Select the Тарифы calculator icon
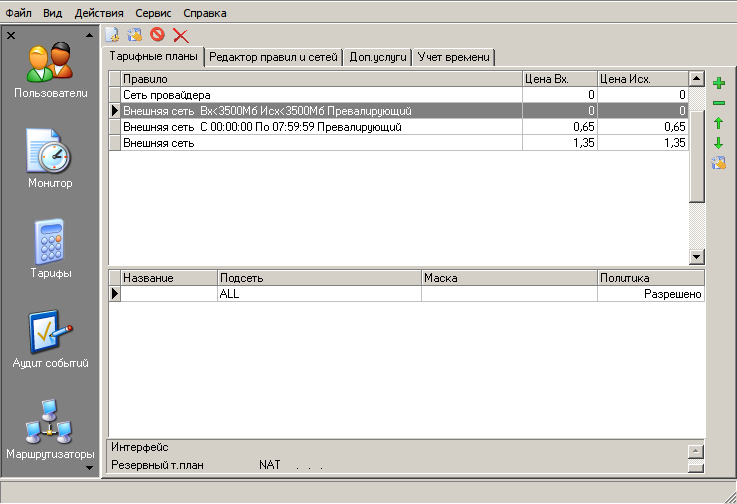The image size is (737, 504). 50,242
